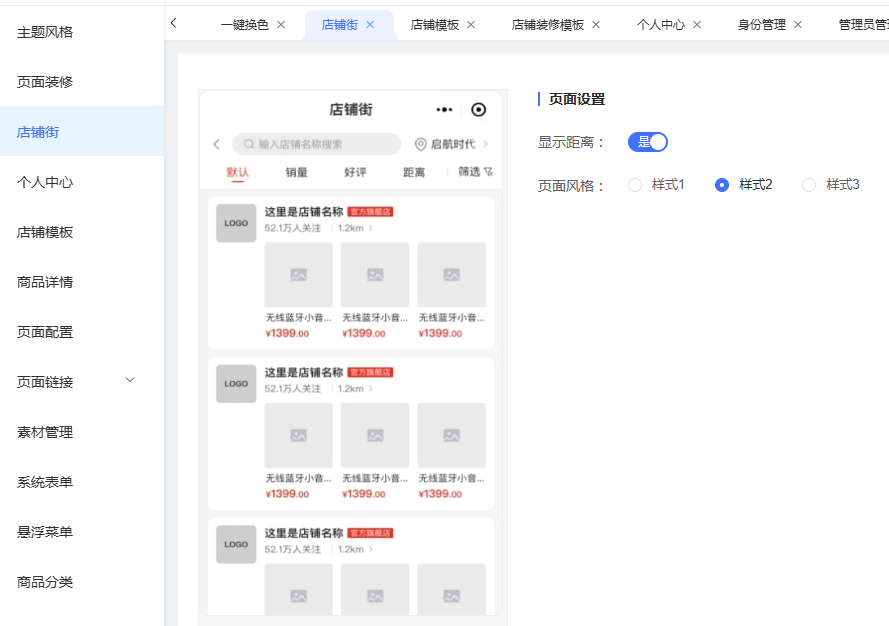Click the three-dot menu in phone preview
889x626 pixels.
pos(444,109)
